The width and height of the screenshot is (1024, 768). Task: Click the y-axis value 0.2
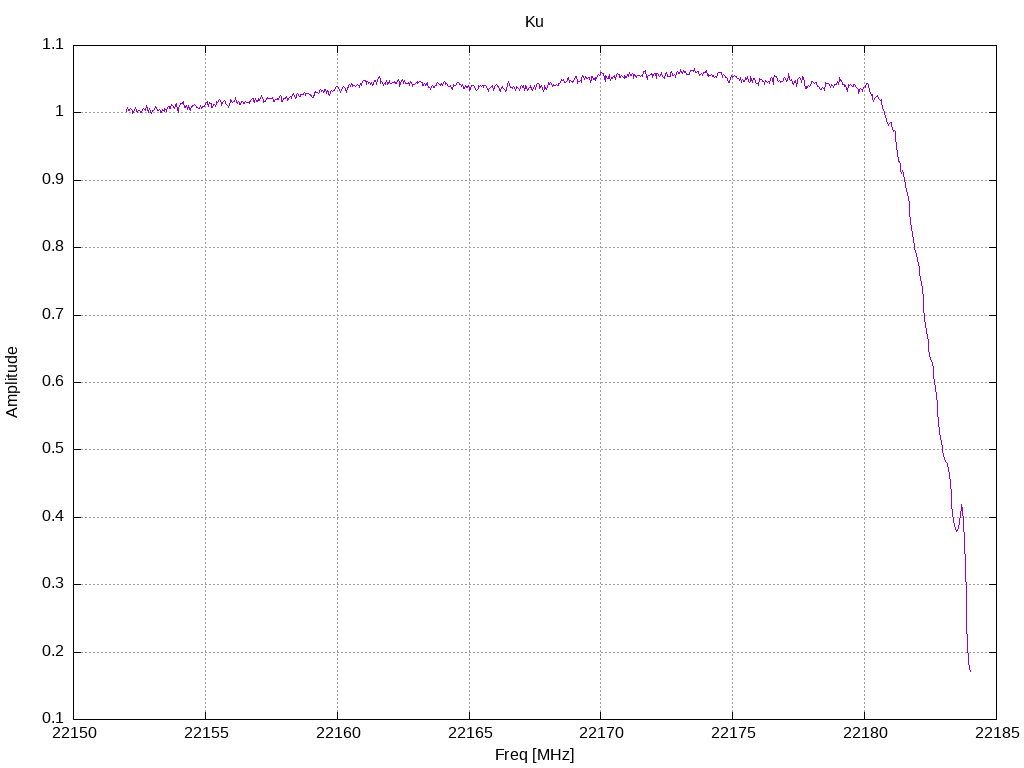[53, 652]
